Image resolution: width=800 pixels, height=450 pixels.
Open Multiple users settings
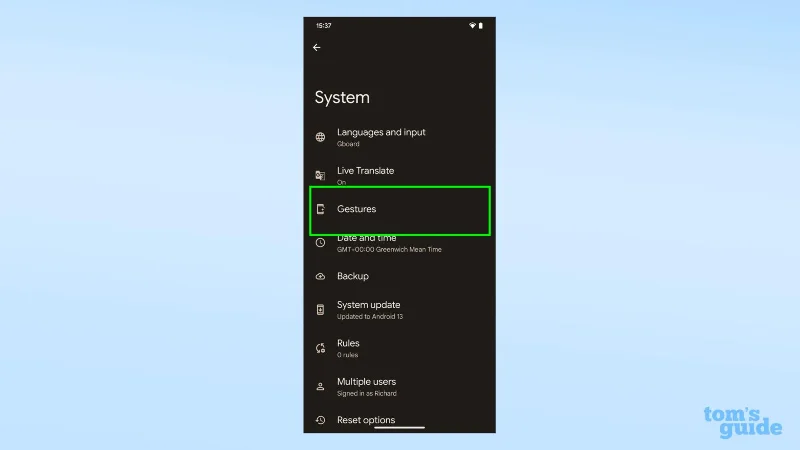399,387
